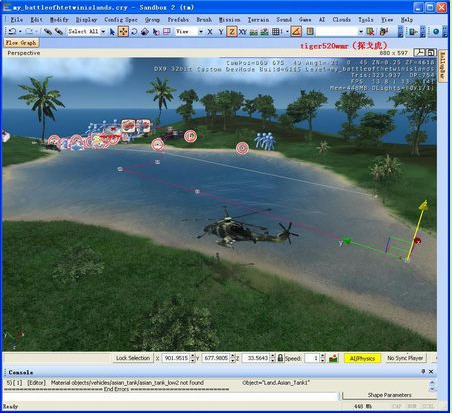Click the viewport layout icon beside 880 x 597
Viewport: 452px width, 413px height.
click(419, 52)
